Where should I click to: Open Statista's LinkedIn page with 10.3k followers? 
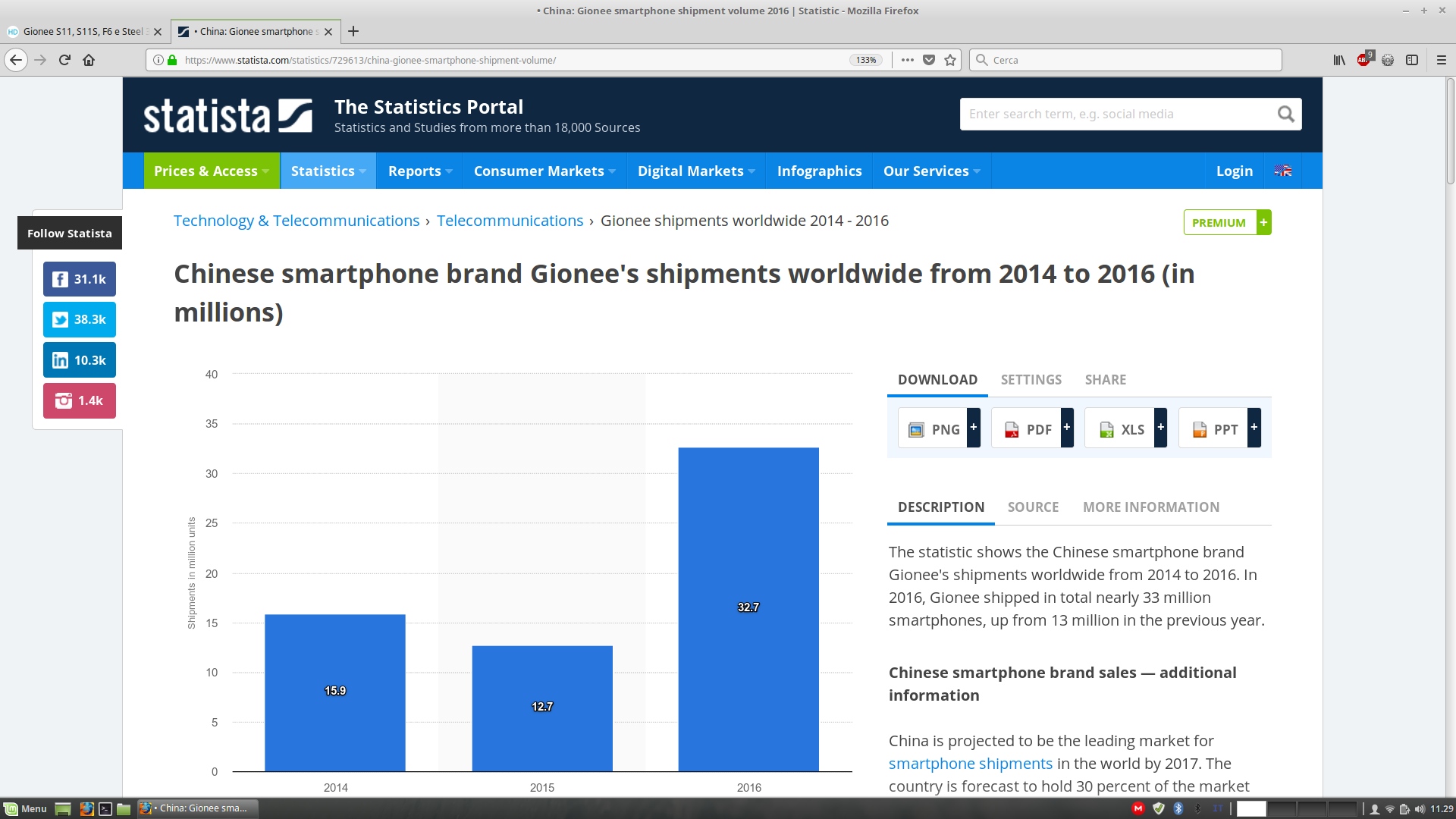point(80,360)
